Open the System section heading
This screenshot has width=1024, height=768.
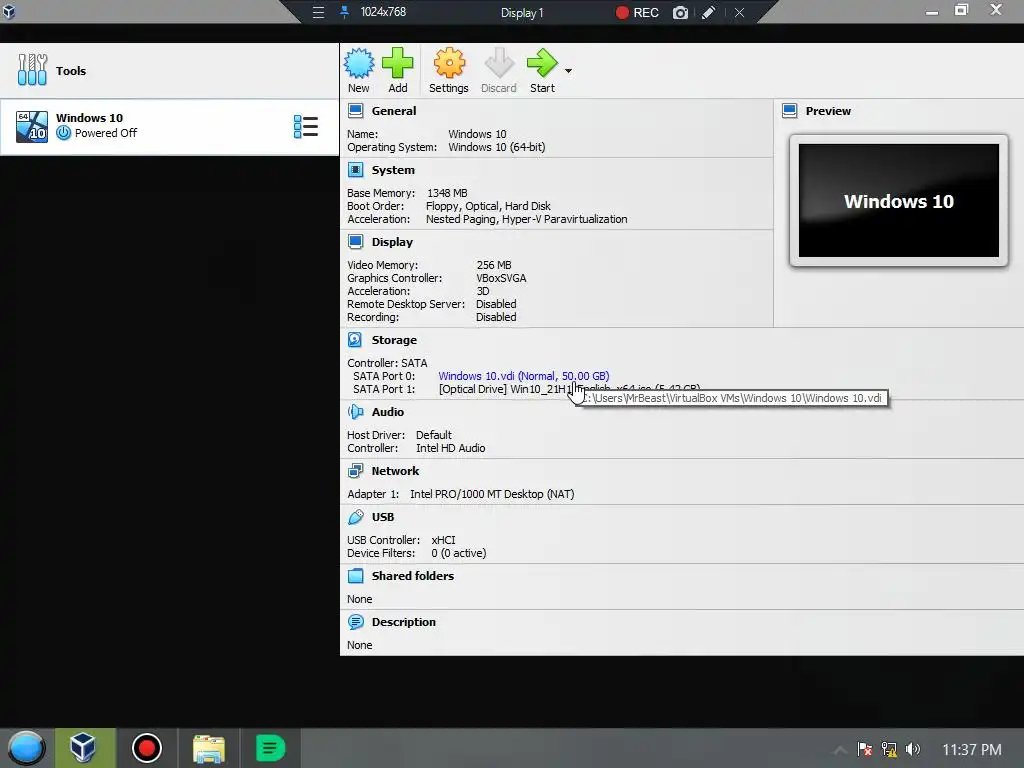(x=393, y=170)
